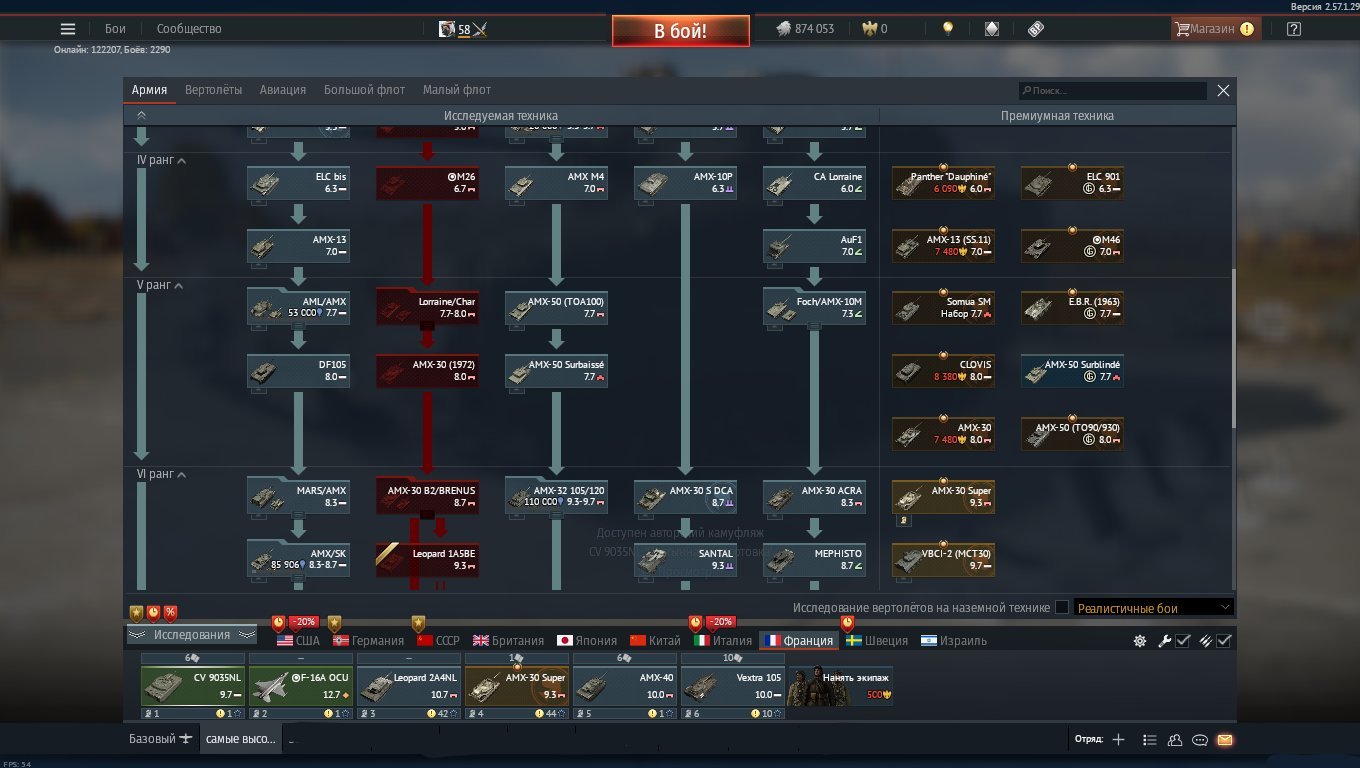The image size is (1360, 768).
Task: Click the research tree vertical scrollbar
Action: [x=1234, y=345]
